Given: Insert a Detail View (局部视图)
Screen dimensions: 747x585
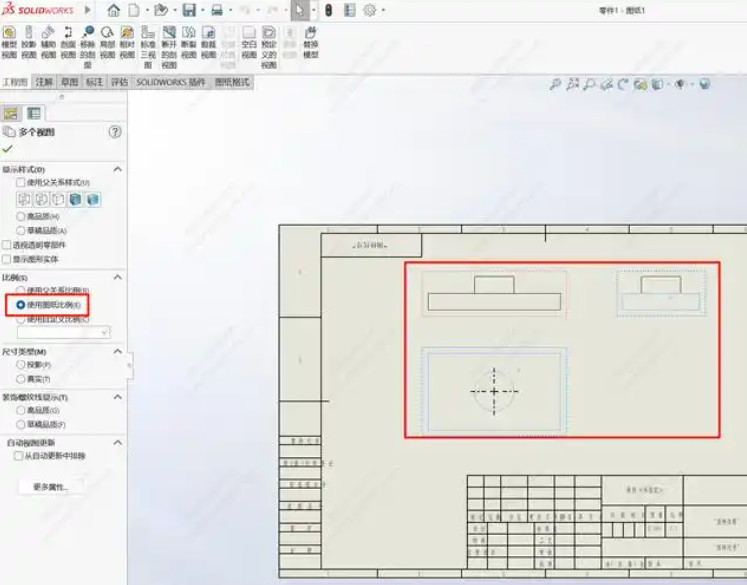Looking at the screenshot, I should (108, 43).
